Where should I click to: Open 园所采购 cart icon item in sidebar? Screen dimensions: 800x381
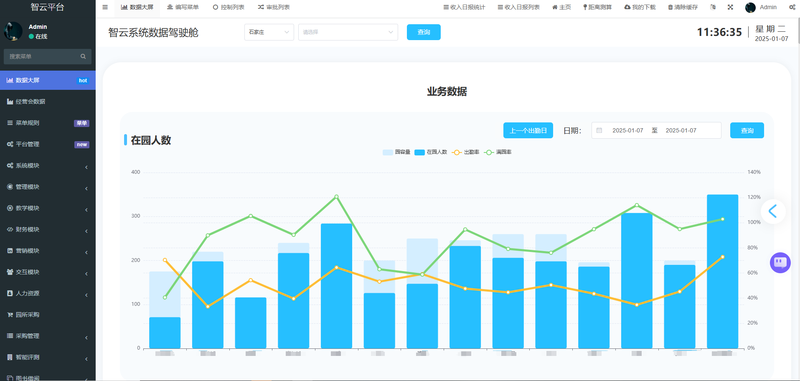(x=47, y=315)
